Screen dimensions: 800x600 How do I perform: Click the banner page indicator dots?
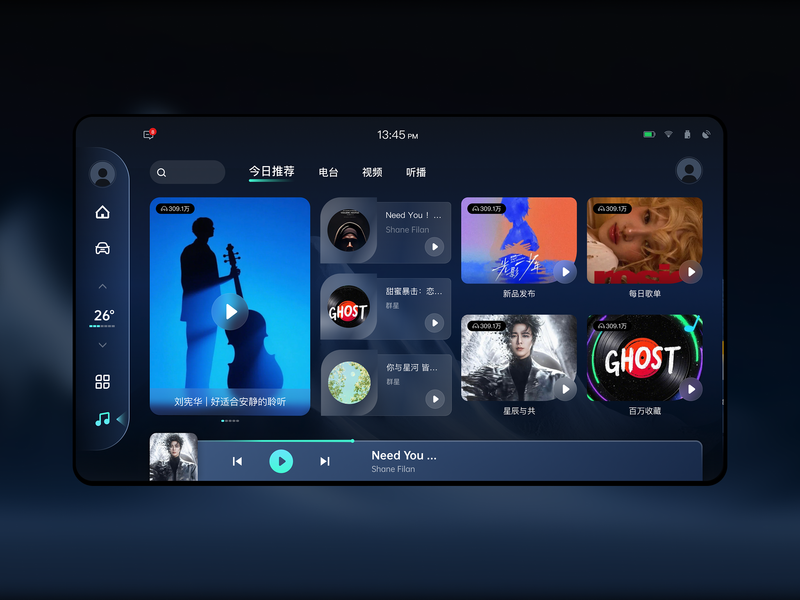click(x=230, y=421)
